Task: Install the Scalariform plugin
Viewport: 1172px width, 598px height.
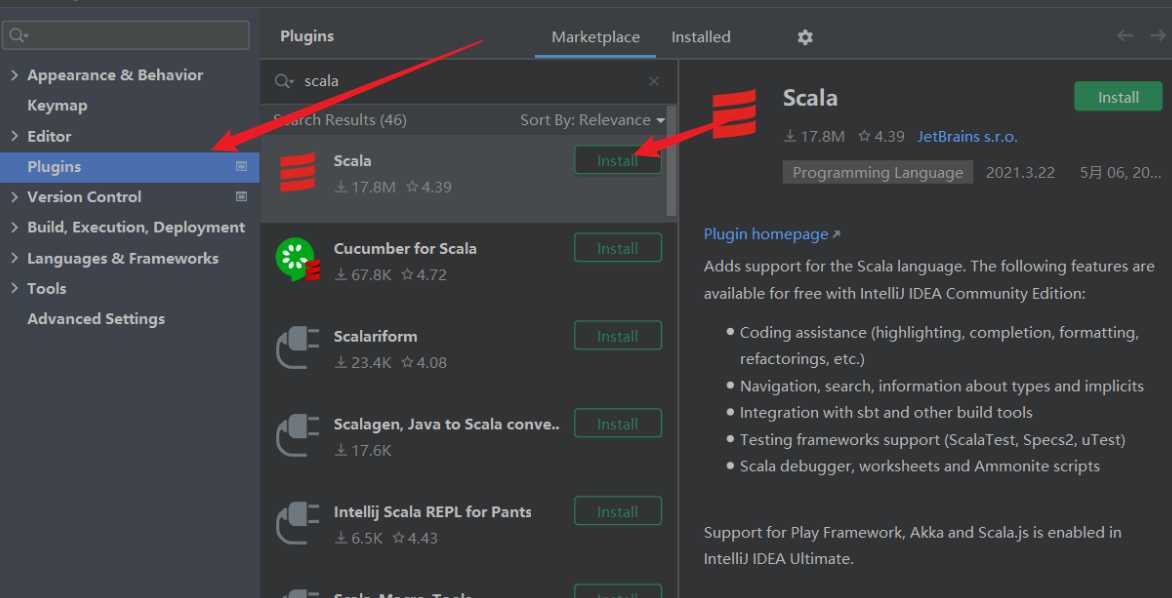Action: [617, 336]
